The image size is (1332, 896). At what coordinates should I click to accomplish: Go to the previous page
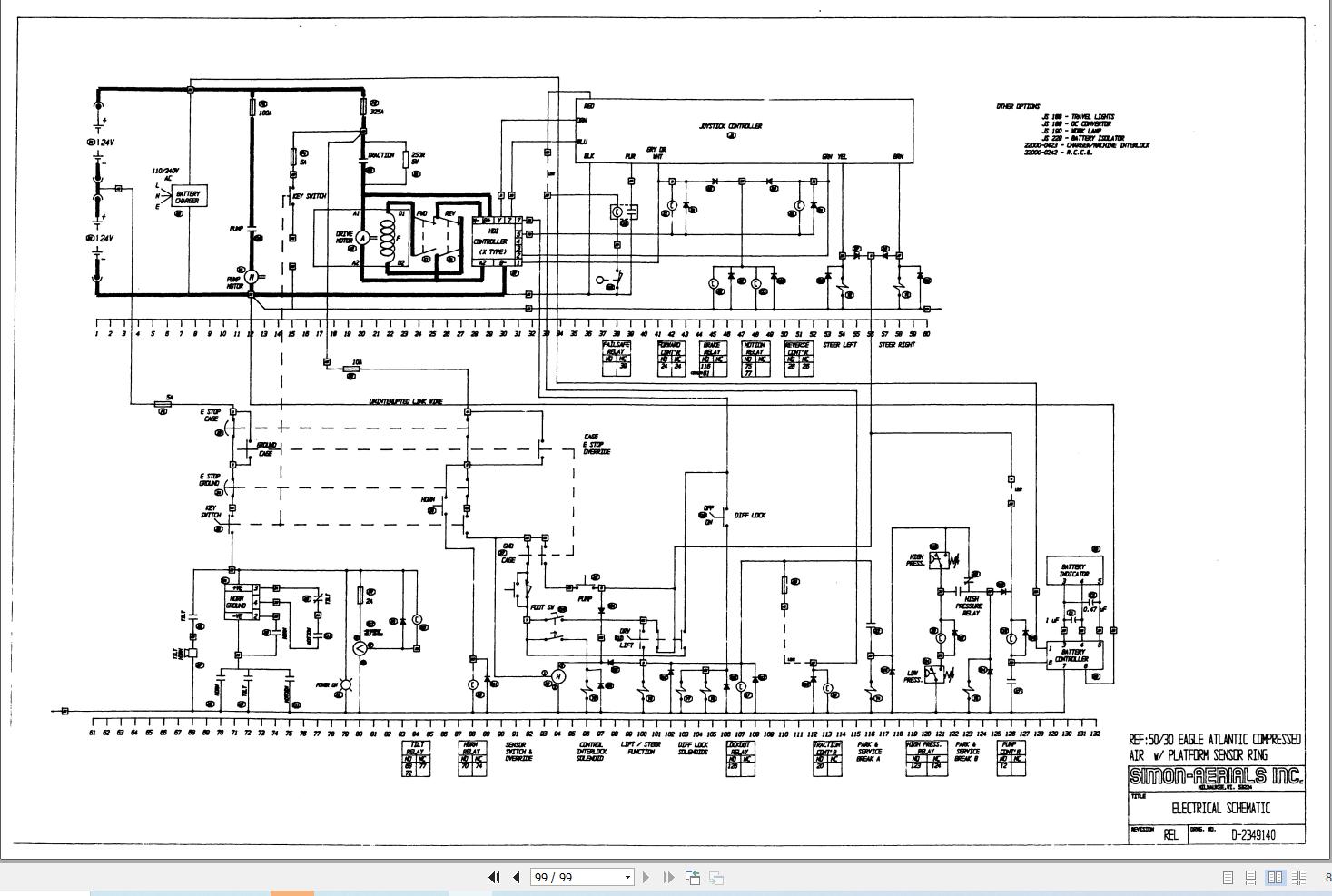(516, 877)
